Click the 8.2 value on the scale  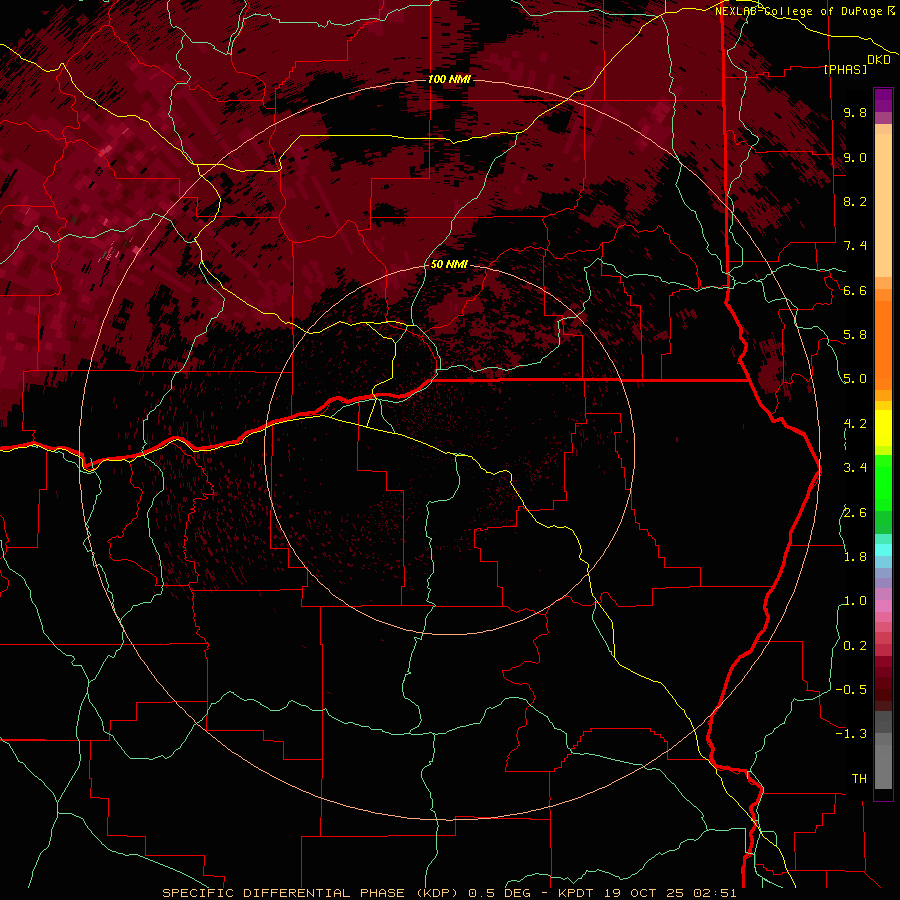[855, 201]
